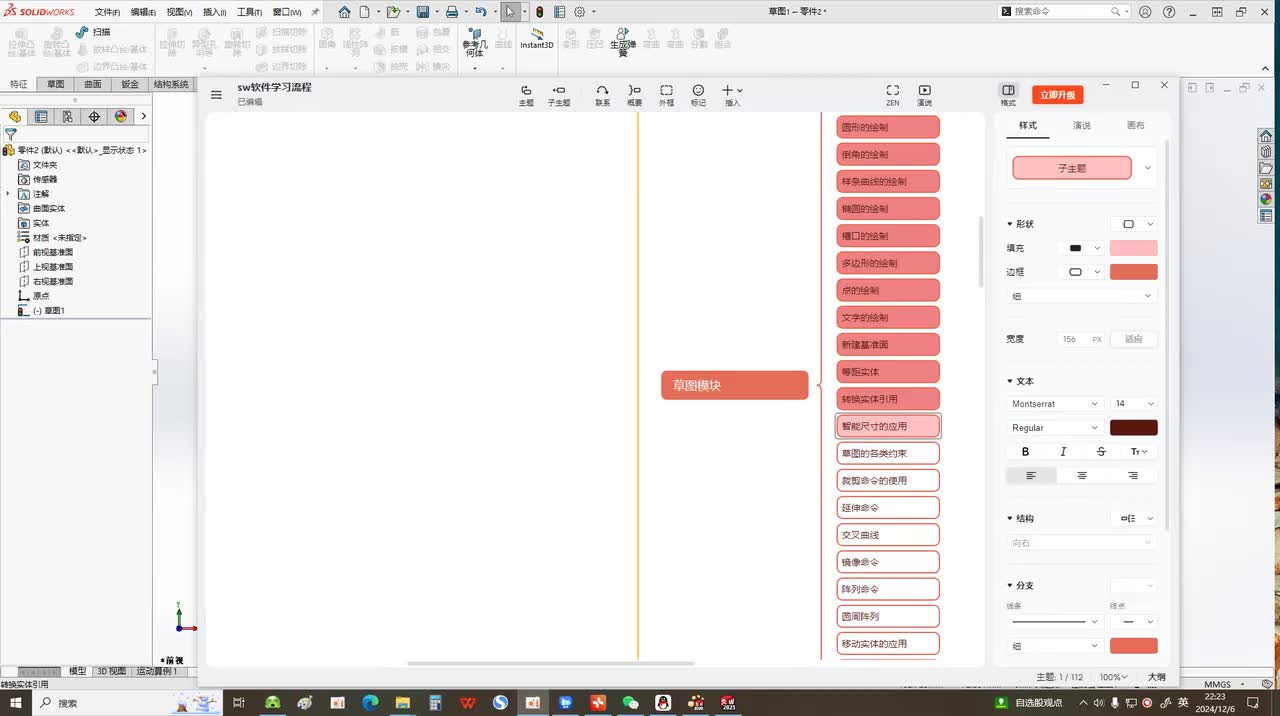Add a Boundary (外框) around topics

666,95
